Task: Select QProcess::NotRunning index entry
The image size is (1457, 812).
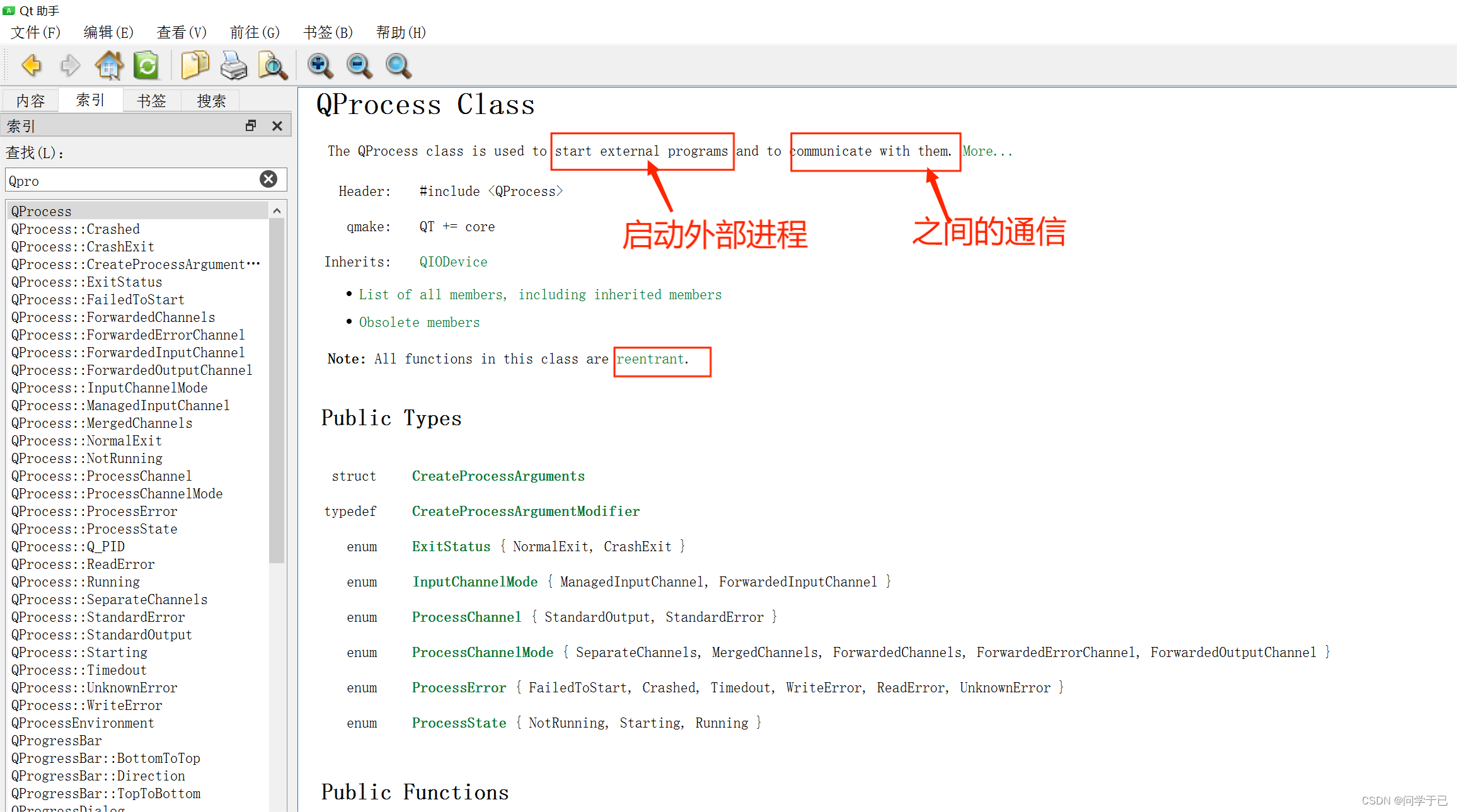Action: click(138, 459)
